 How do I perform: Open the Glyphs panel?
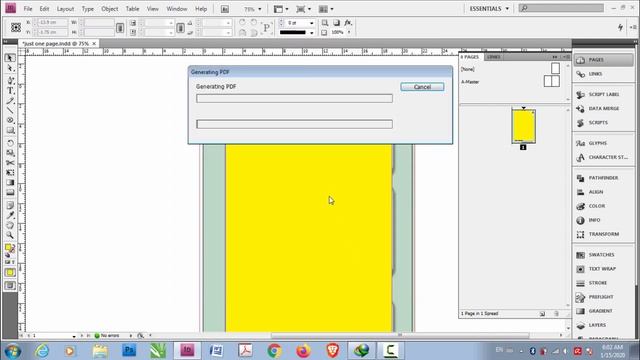click(x=604, y=143)
